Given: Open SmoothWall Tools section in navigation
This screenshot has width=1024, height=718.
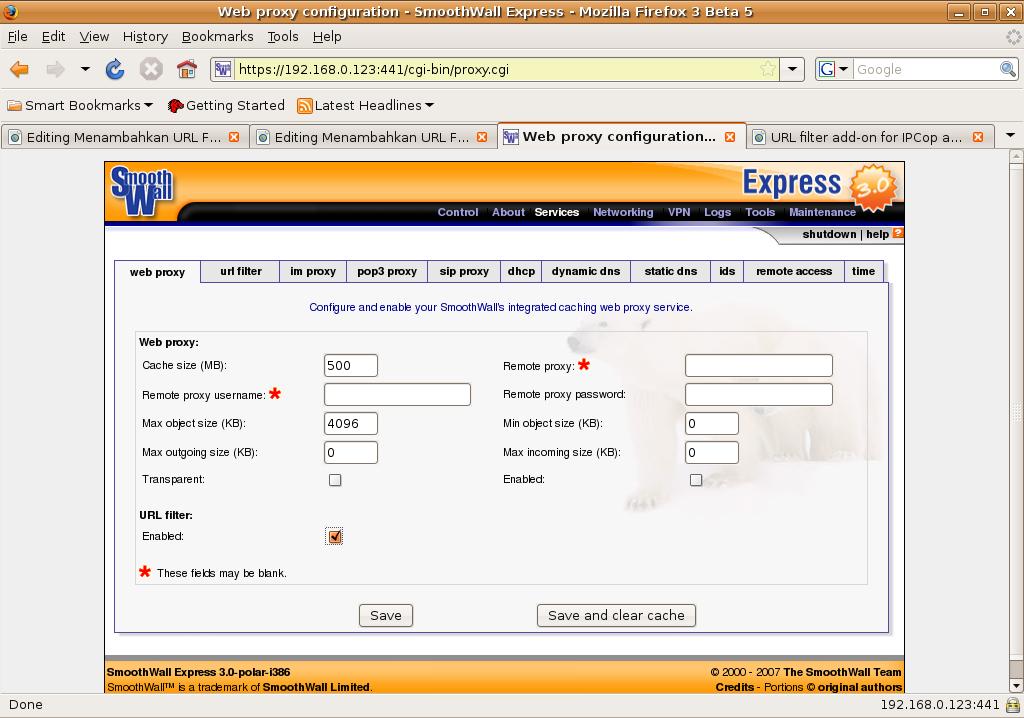Looking at the screenshot, I should coord(760,212).
